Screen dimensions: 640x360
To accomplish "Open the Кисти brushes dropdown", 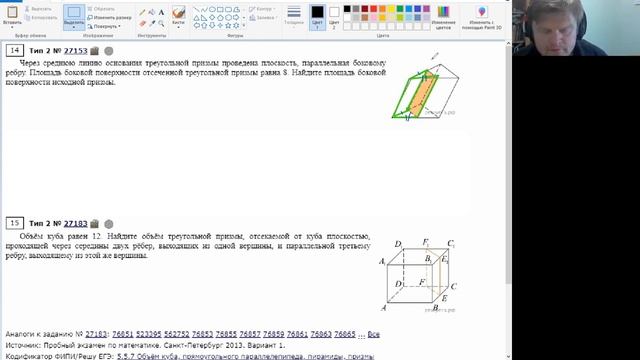I will 178,18.
